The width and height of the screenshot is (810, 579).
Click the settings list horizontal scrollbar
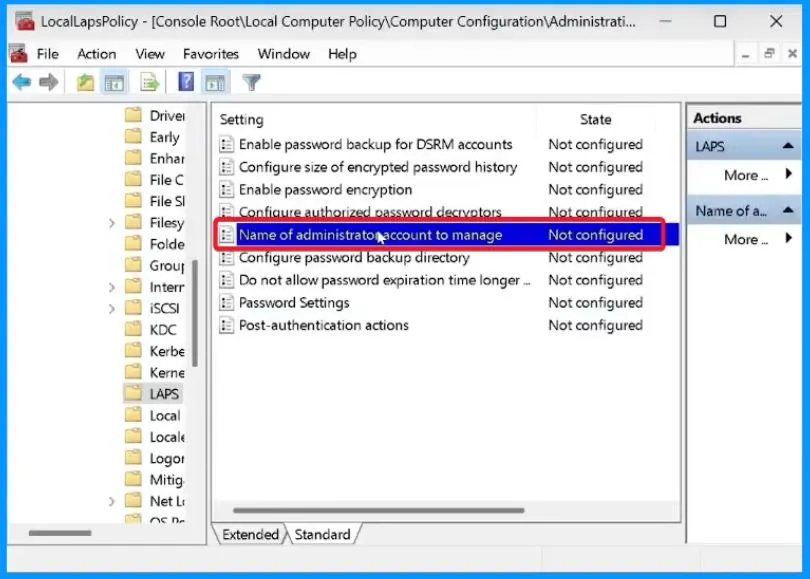click(x=378, y=510)
